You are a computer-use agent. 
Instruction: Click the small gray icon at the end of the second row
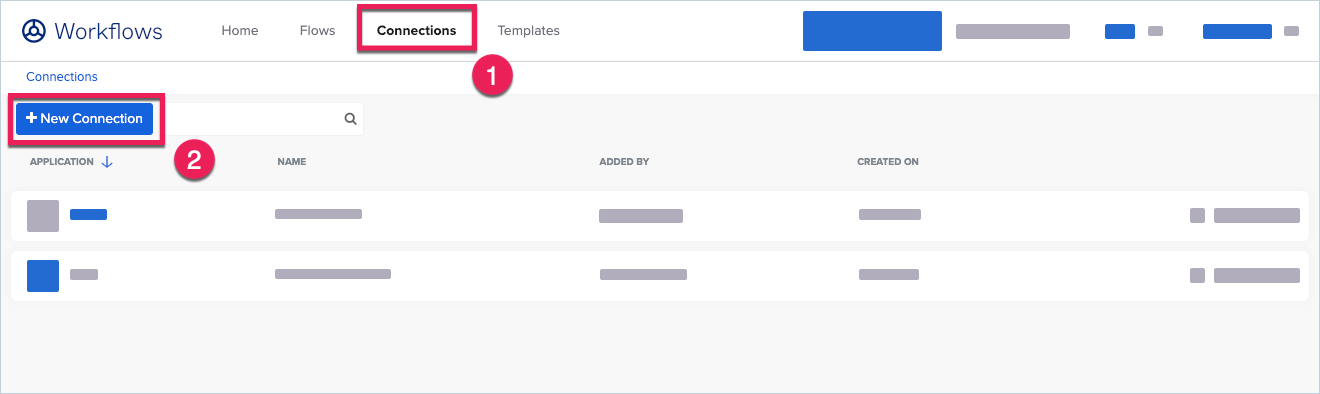click(1197, 275)
